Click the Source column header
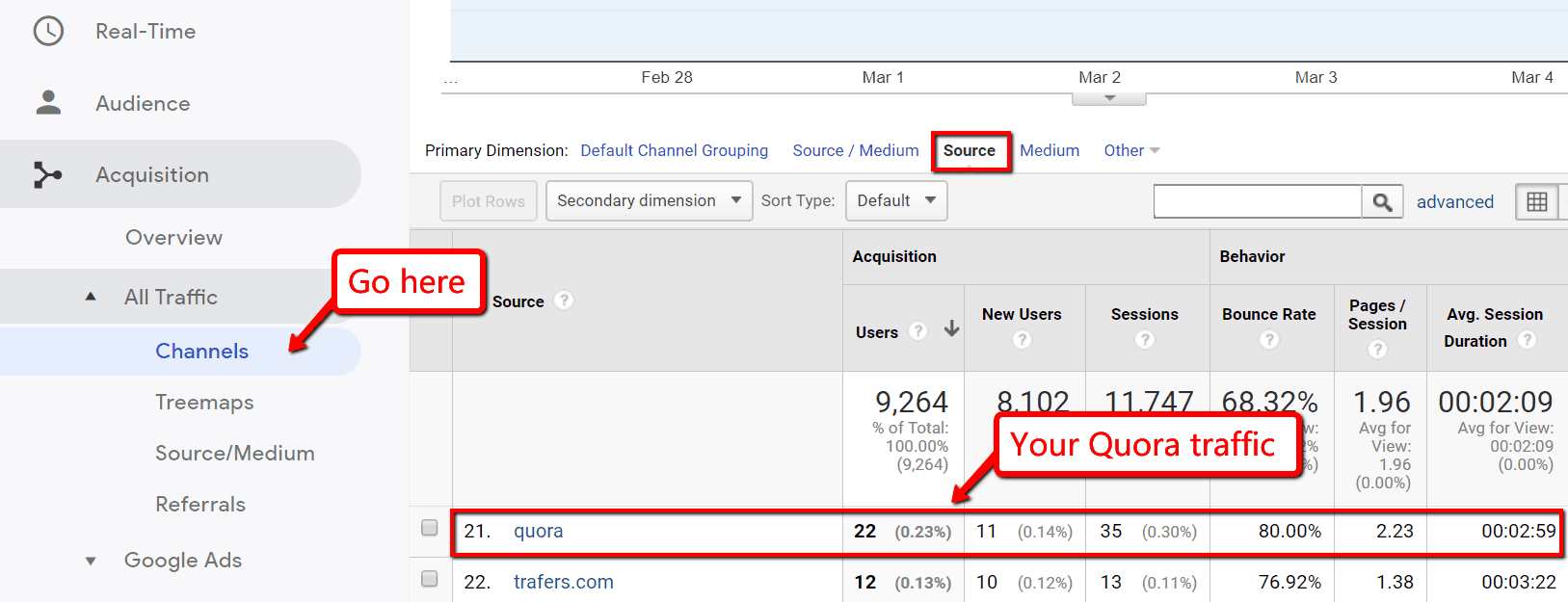Screen dimensions: 1568x602 point(518,301)
